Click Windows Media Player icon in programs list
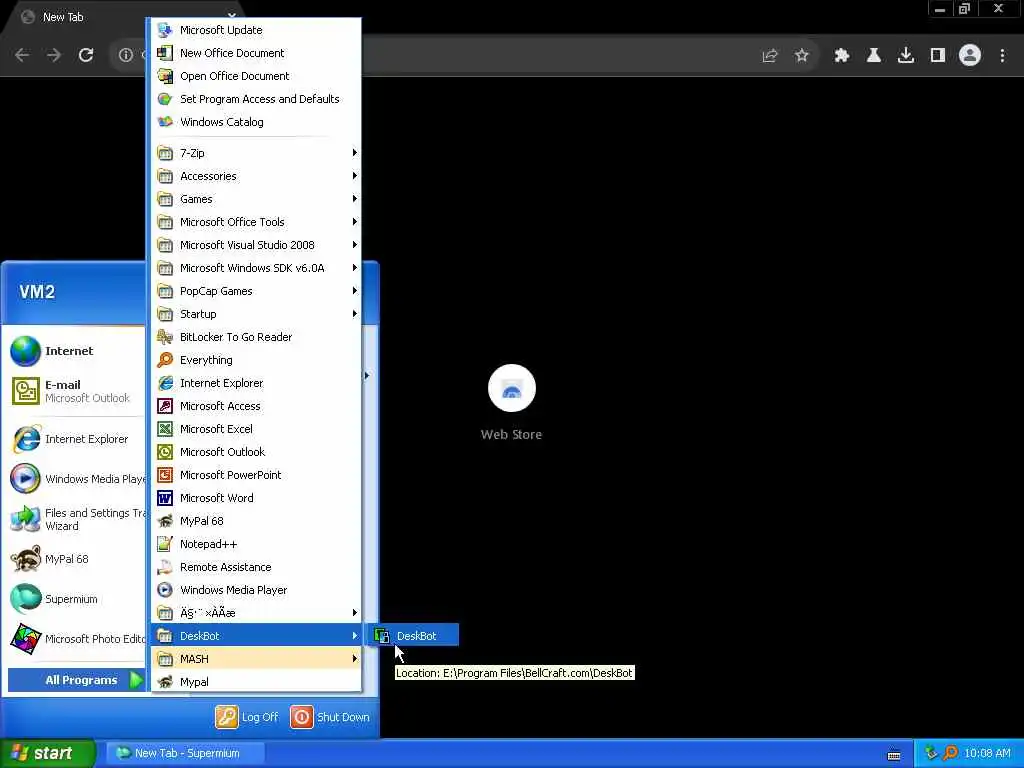 click(x=165, y=590)
